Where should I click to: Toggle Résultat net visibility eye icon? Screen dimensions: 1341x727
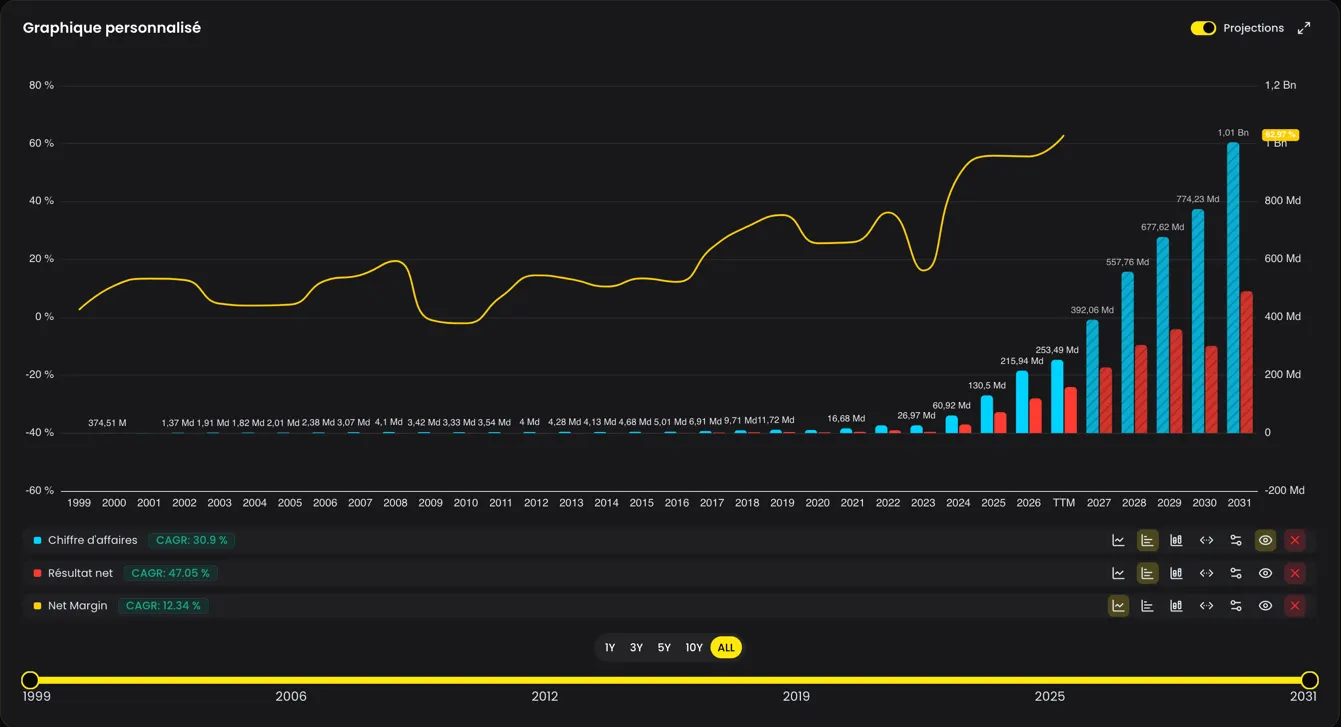click(1265, 573)
